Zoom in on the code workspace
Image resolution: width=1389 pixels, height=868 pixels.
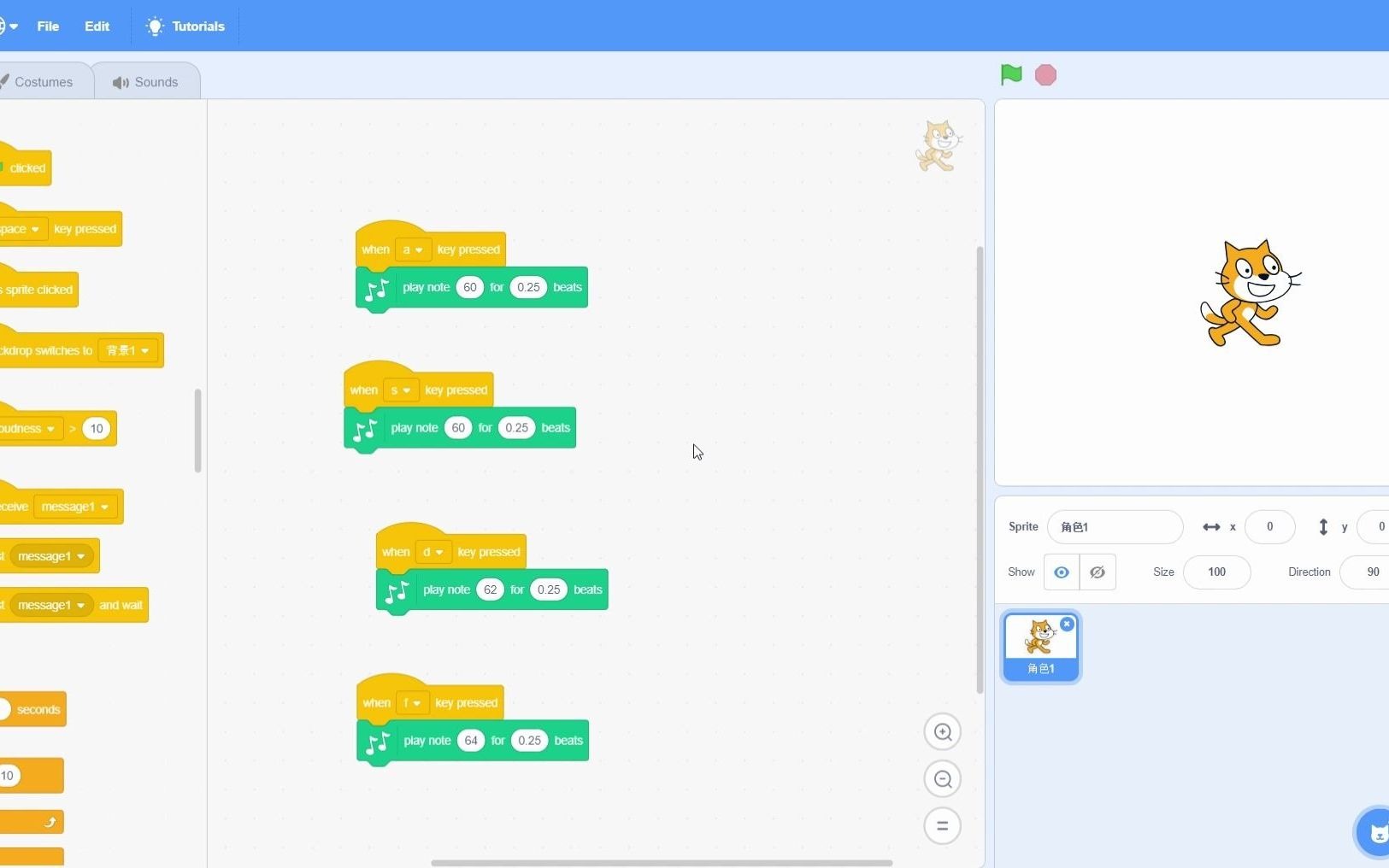click(942, 731)
